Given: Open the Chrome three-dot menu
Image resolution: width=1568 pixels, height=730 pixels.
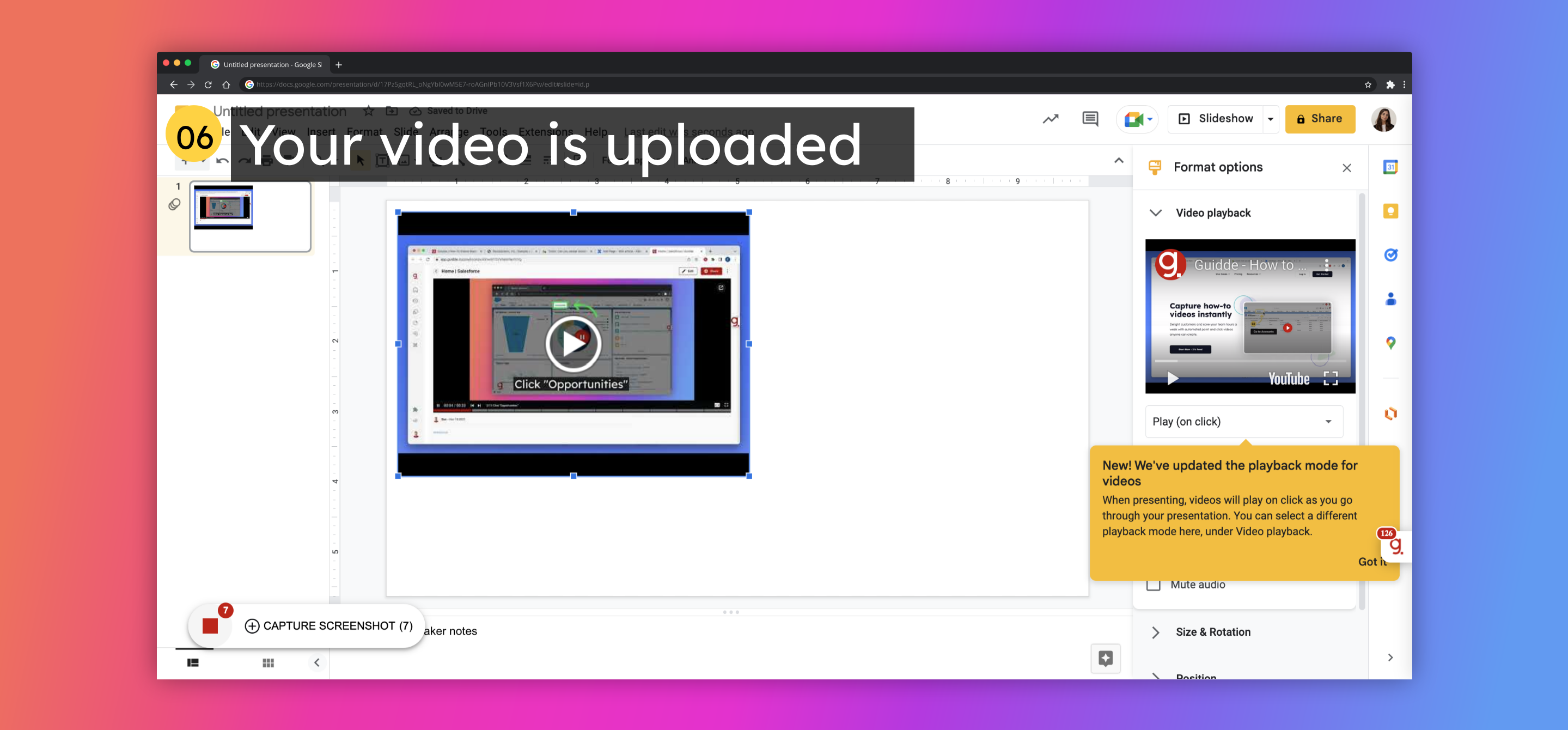Looking at the screenshot, I should [x=1404, y=84].
